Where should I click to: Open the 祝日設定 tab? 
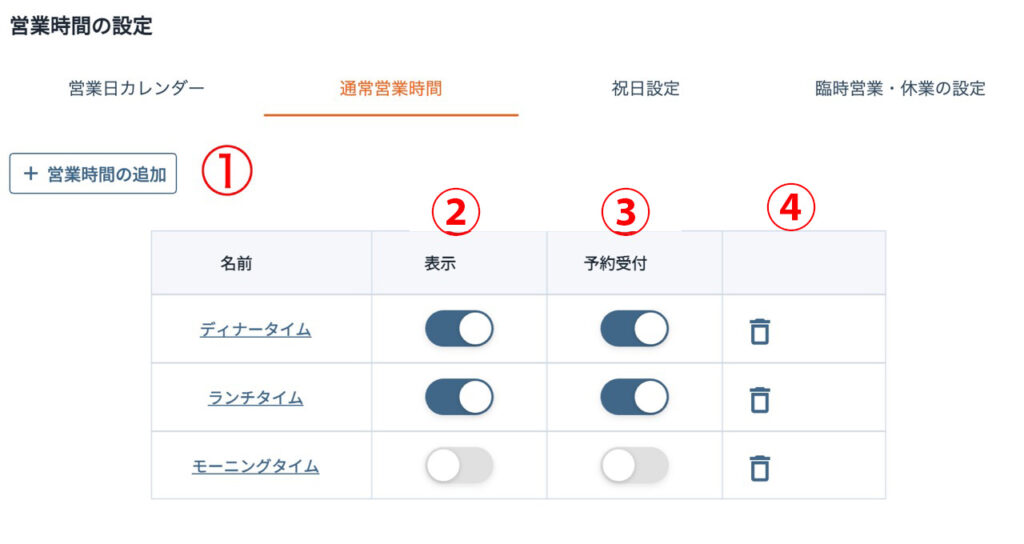pyautogui.click(x=645, y=89)
